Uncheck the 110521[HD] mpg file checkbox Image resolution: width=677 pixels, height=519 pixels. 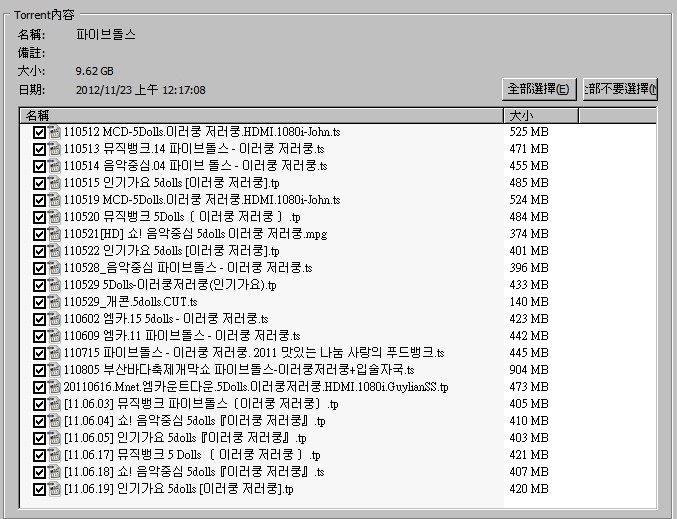pyautogui.click(x=39, y=234)
